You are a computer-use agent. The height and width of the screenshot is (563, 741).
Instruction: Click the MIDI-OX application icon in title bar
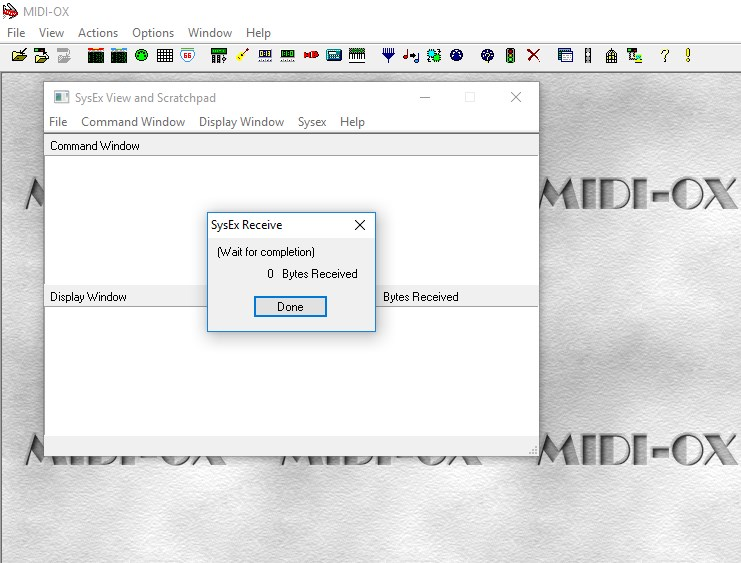click(x=10, y=11)
